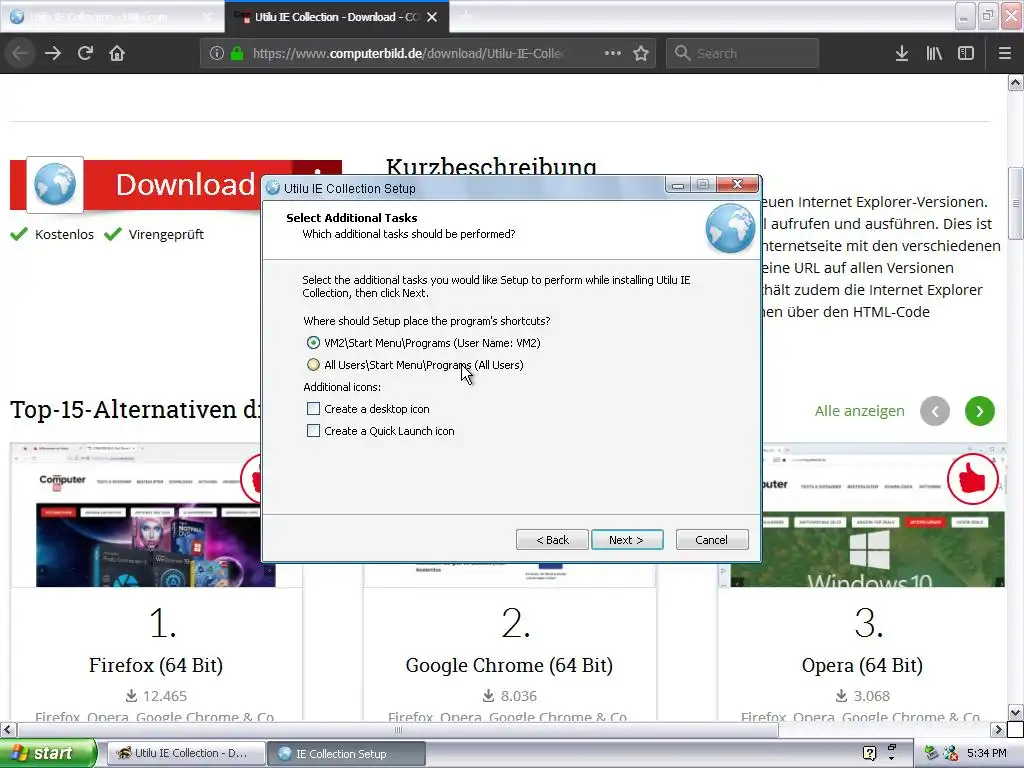Click the Firefox Search field
This screenshot has width=1024, height=768.
(x=742, y=53)
